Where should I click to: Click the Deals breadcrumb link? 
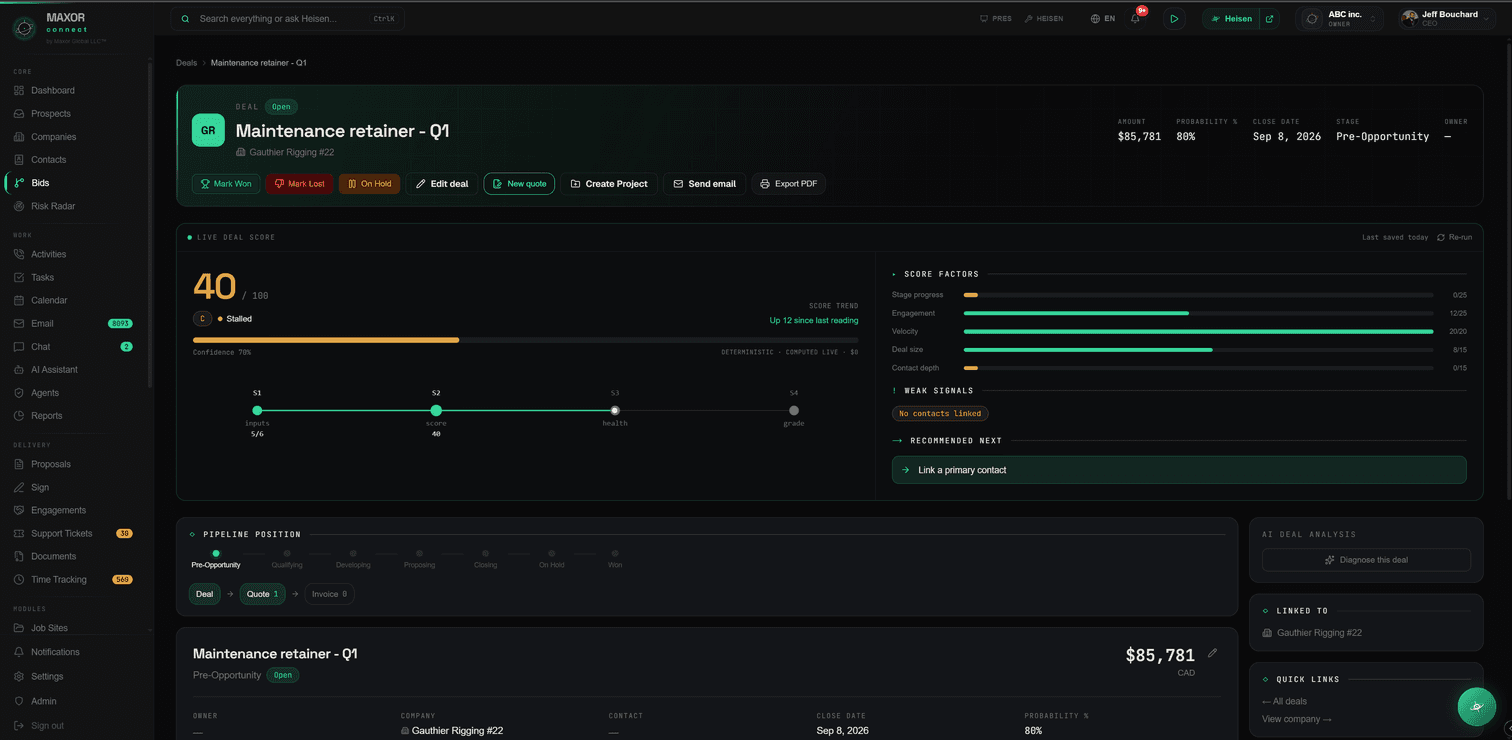[x=186, y=63]
